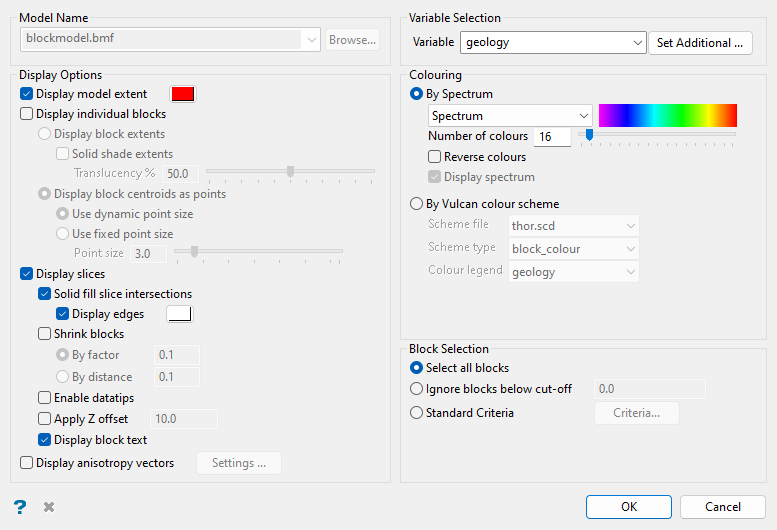Click the blue help question mark icon
The width and height of the screenshot is (777, 530).
(x=19, y=507)
